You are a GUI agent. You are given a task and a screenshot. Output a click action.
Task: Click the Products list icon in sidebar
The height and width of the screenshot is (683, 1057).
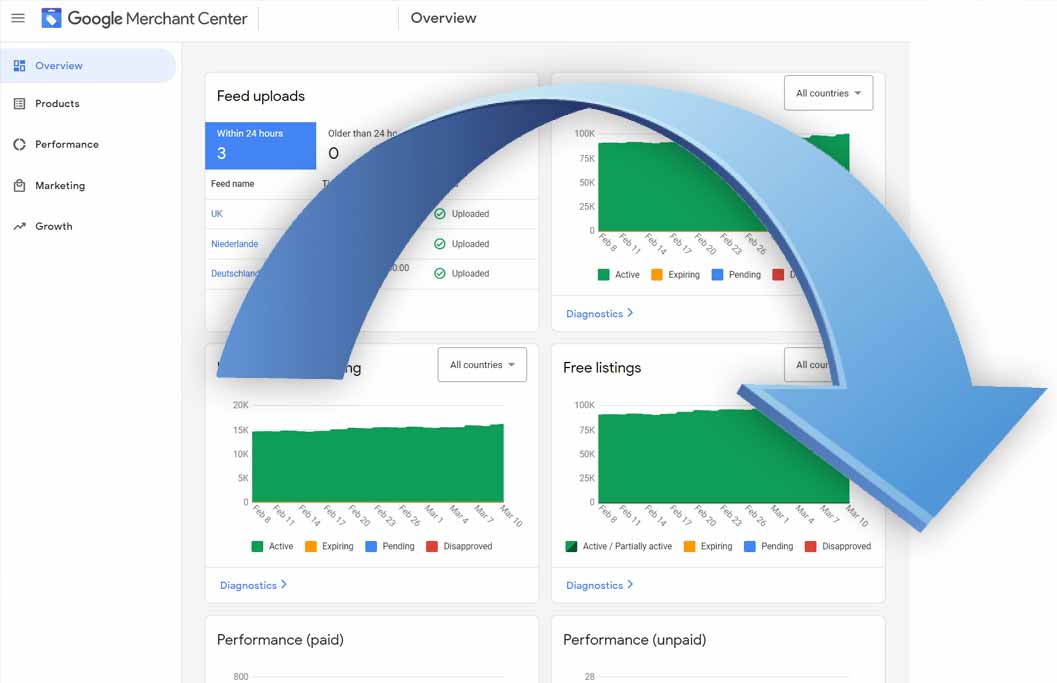pos(19,104)
